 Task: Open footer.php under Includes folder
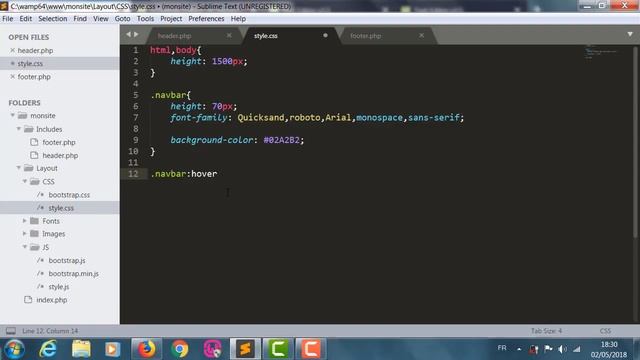[59, 142]
